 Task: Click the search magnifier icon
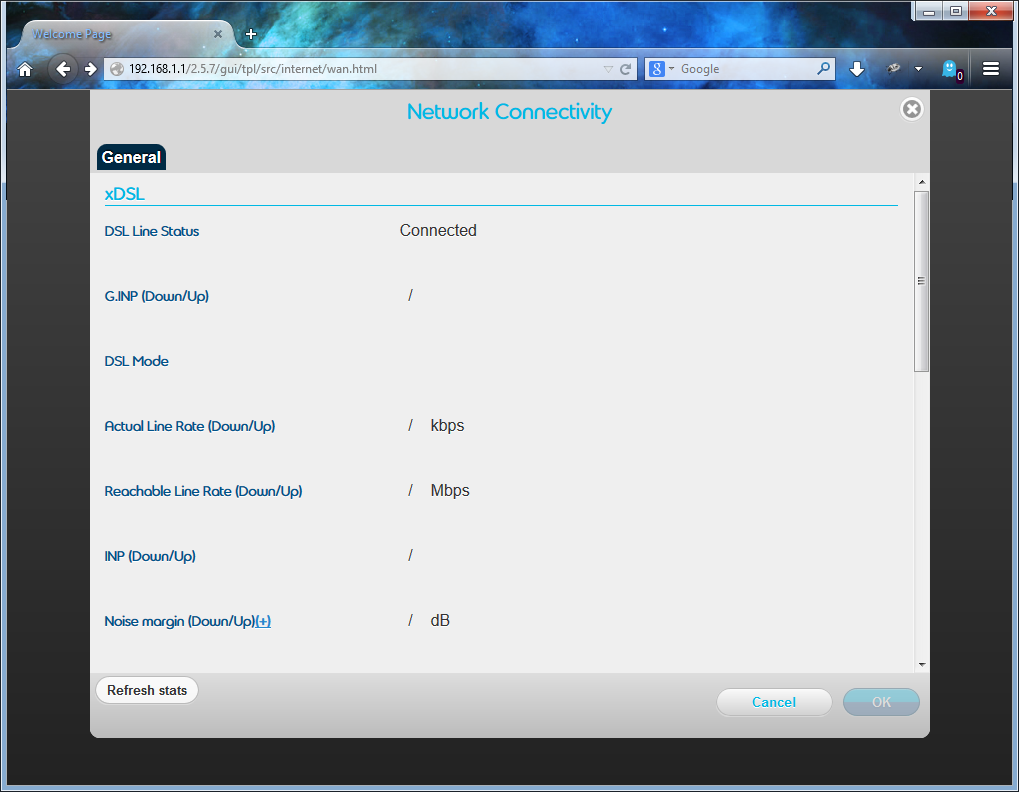[823, 69]
